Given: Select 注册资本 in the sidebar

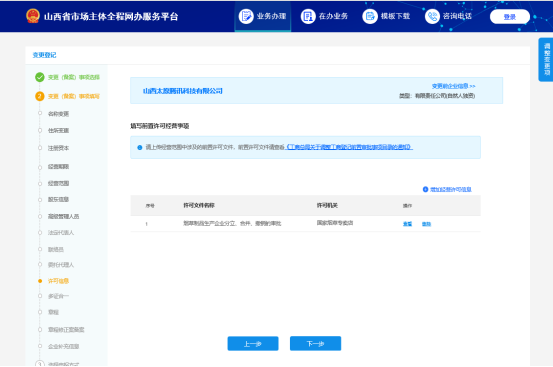Looking at the screenshot, I should 59,148.
